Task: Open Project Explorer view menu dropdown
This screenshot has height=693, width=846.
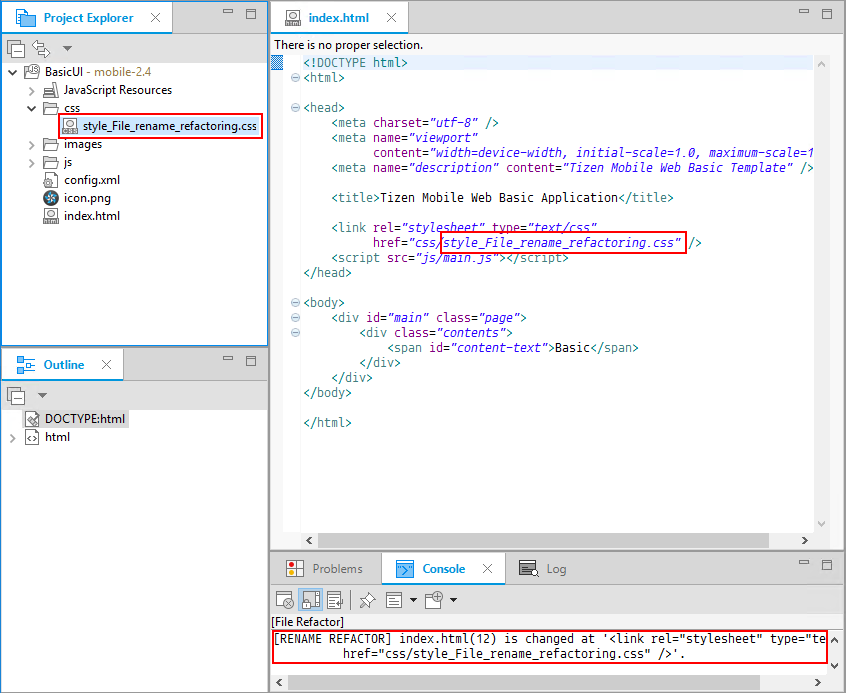Action: (67, 48)
